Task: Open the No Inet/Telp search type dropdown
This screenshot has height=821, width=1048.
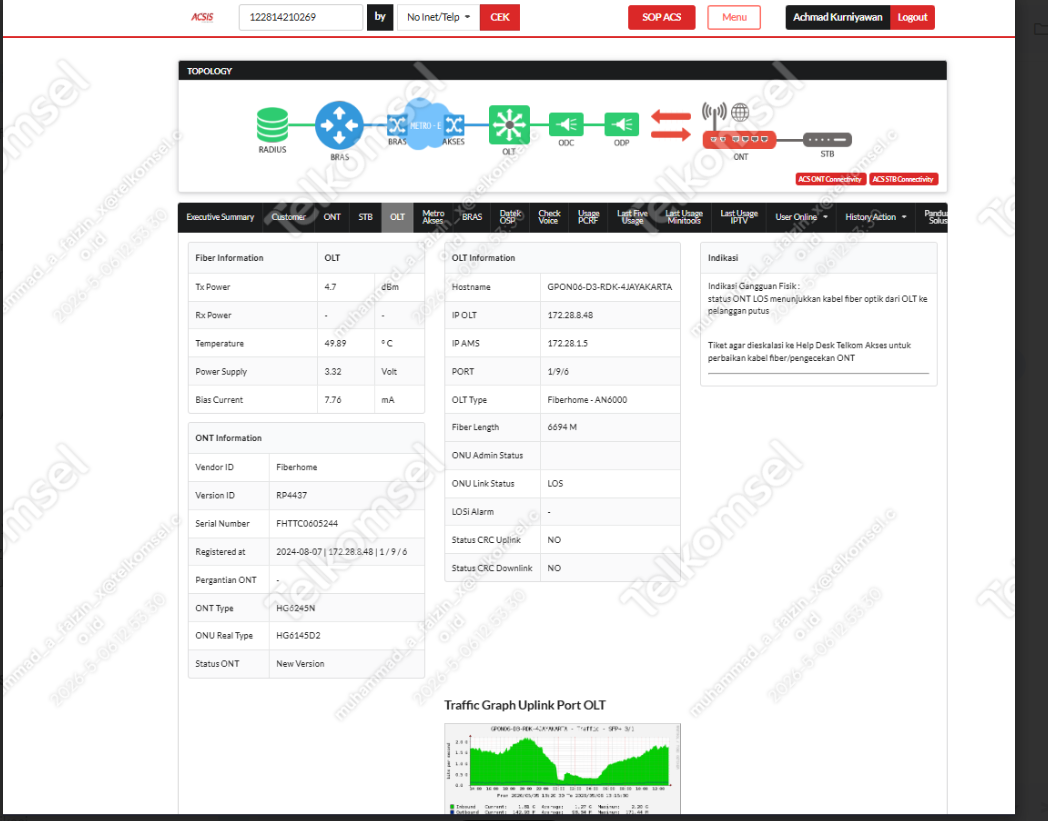Action: tap(438, 17)
